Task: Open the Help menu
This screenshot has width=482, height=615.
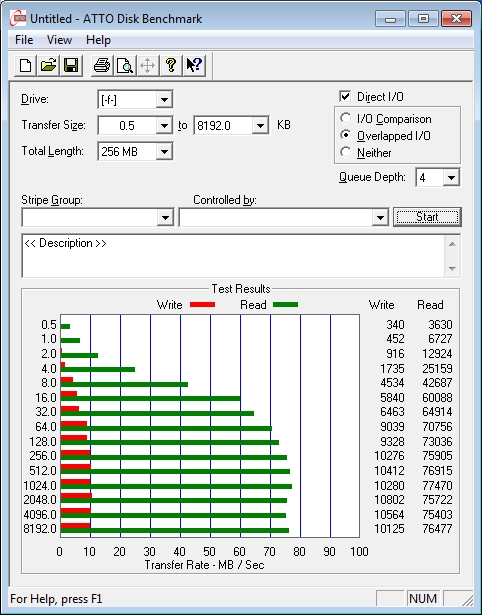Action: tap(98, 40)
